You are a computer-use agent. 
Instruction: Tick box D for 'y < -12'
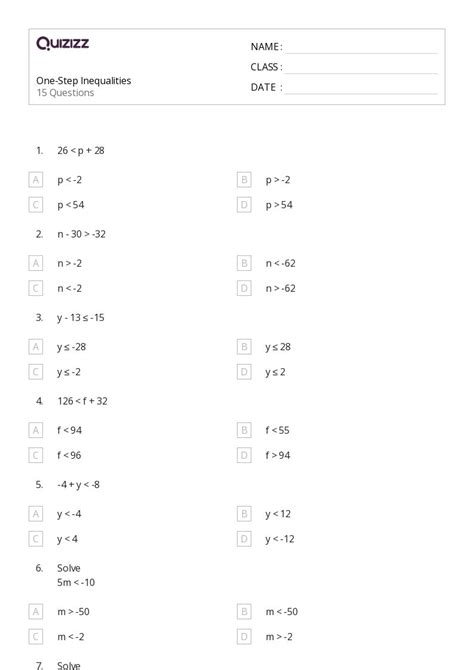(244, 539)
